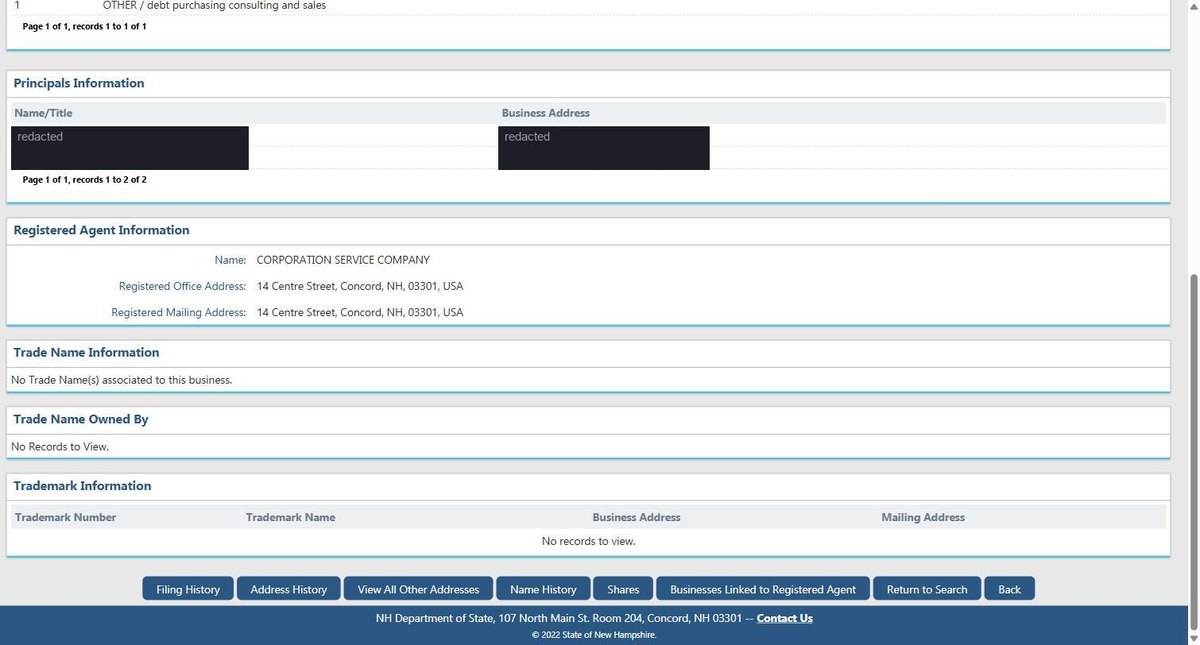Click 'records 1 to 2 of 2' pagination text
The width and height of the screenshot is (1200, 645).
click(110, 180)
